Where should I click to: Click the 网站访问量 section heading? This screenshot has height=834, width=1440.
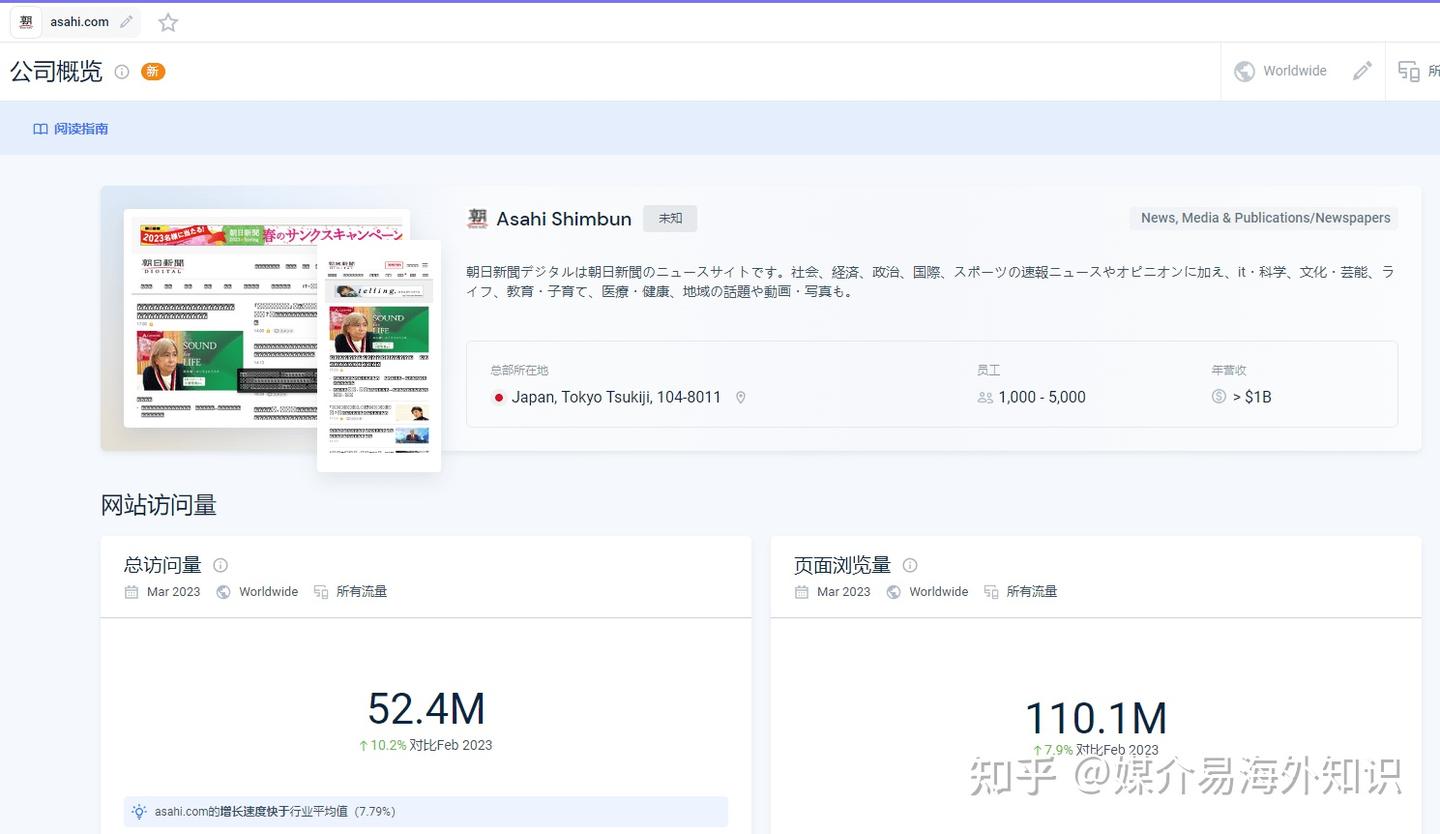[158, 505]
